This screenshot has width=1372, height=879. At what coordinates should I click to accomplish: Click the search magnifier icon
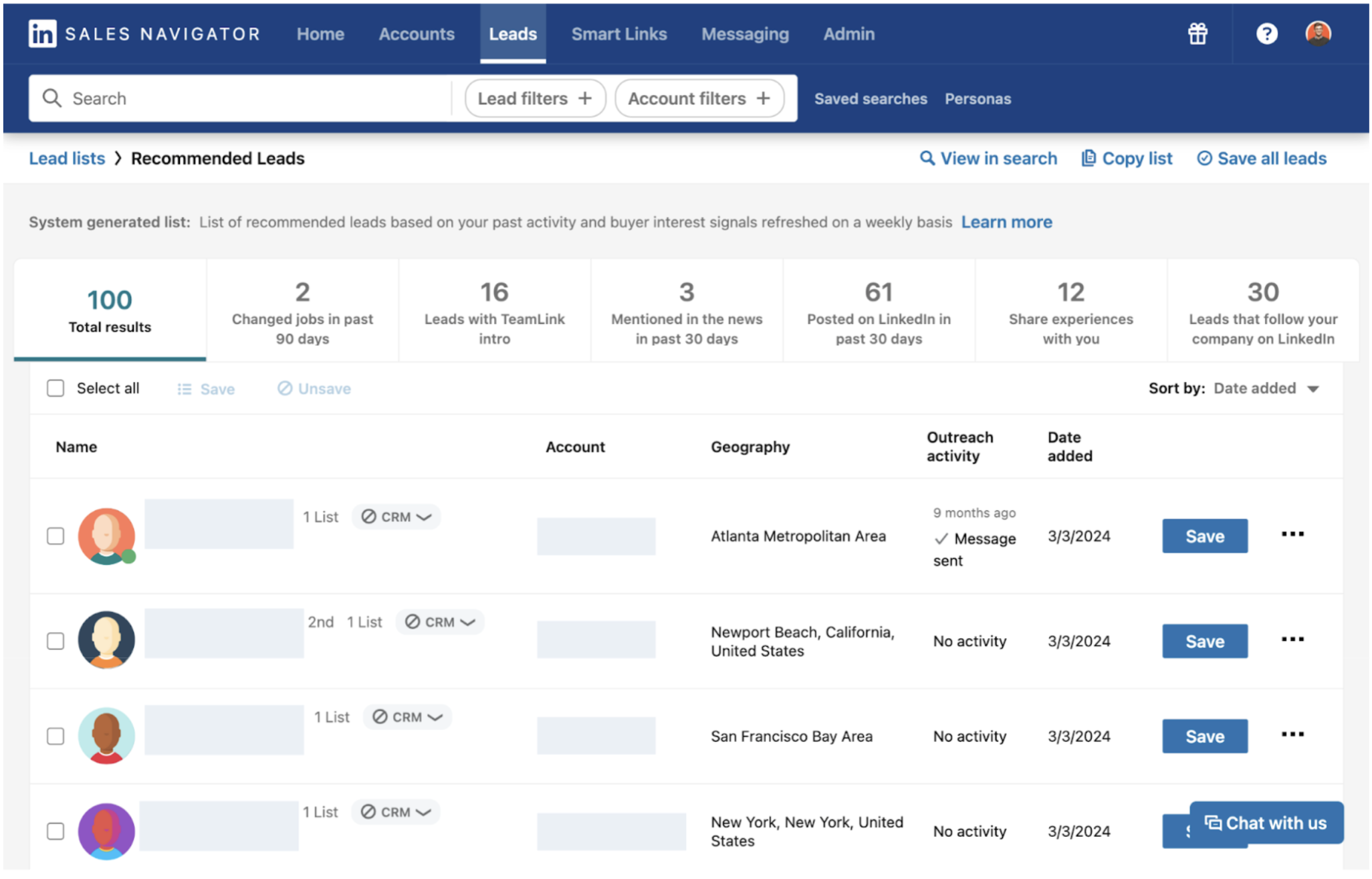(x=52, y=98)
